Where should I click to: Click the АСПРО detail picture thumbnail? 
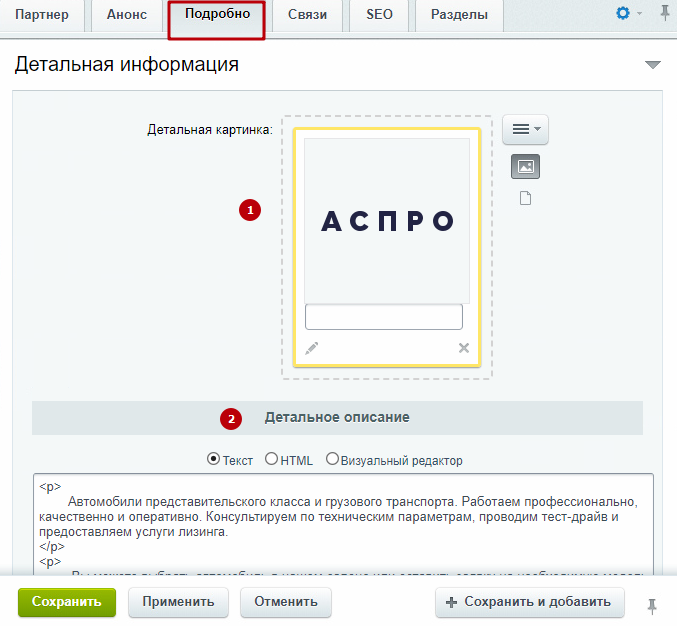(387, 221)
